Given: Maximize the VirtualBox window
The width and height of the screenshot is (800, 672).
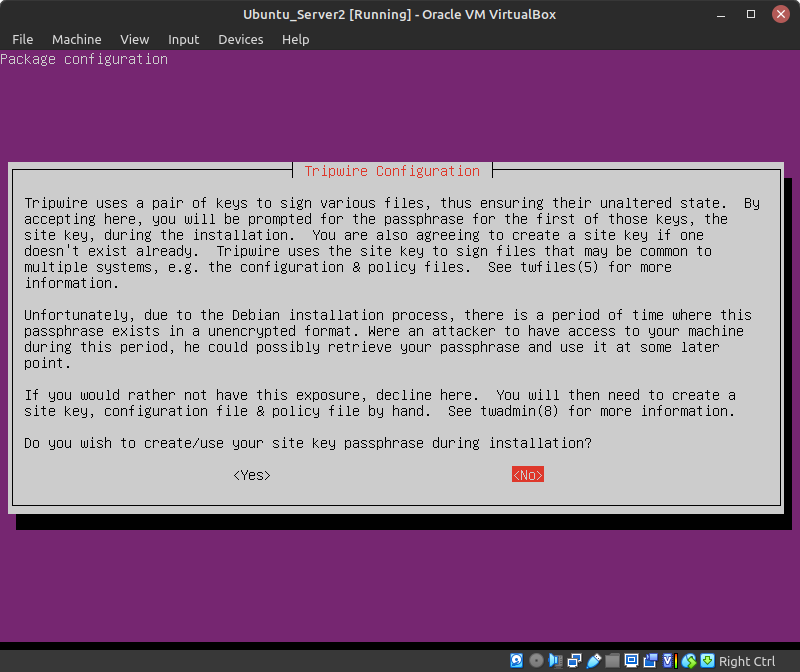Looking at the screenshot, I should [751, 14].
